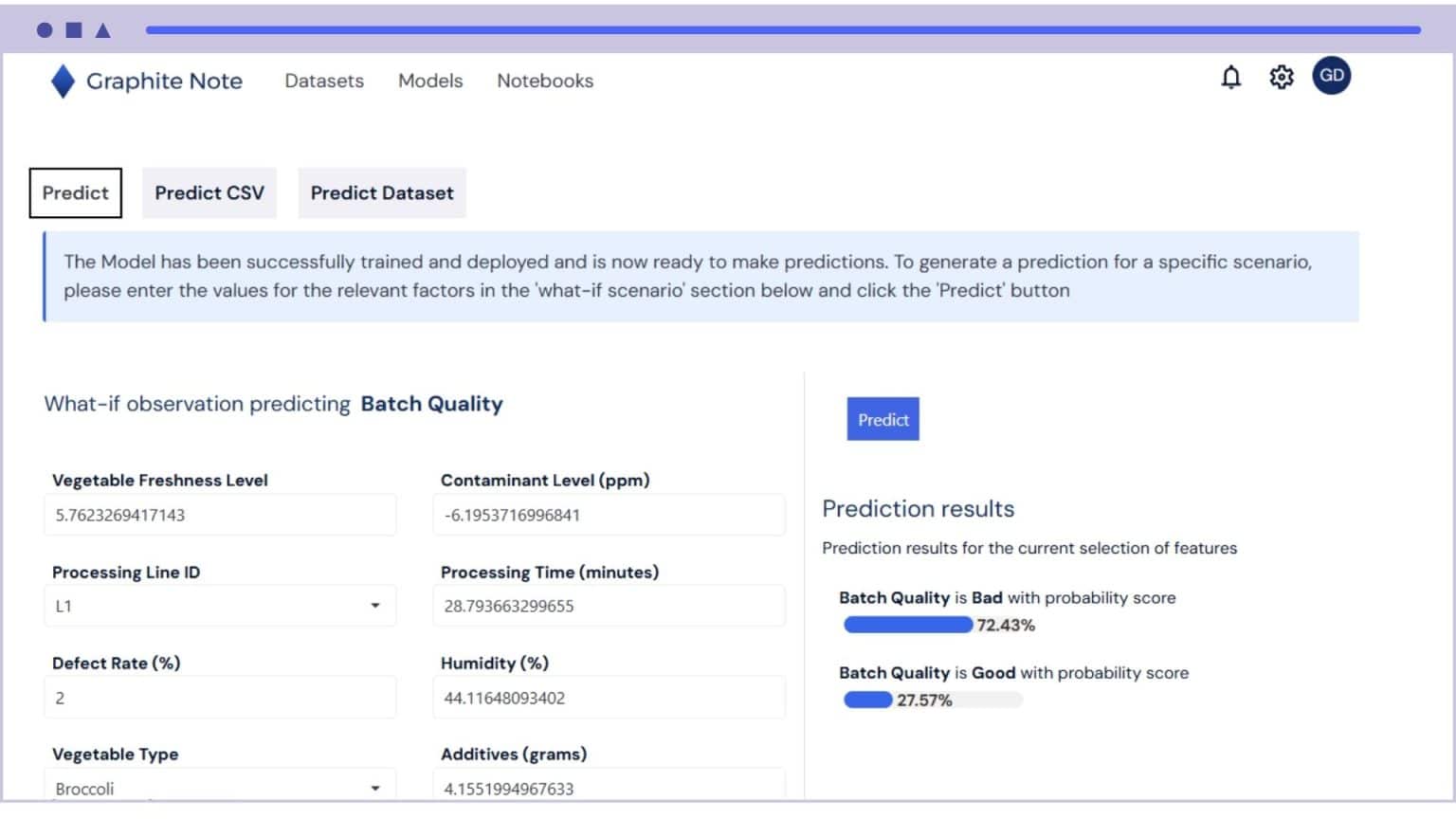Click the Humidity percentage field
Image resolution: width=1456 pixels, height=819 pixels.
coord(610,697)
